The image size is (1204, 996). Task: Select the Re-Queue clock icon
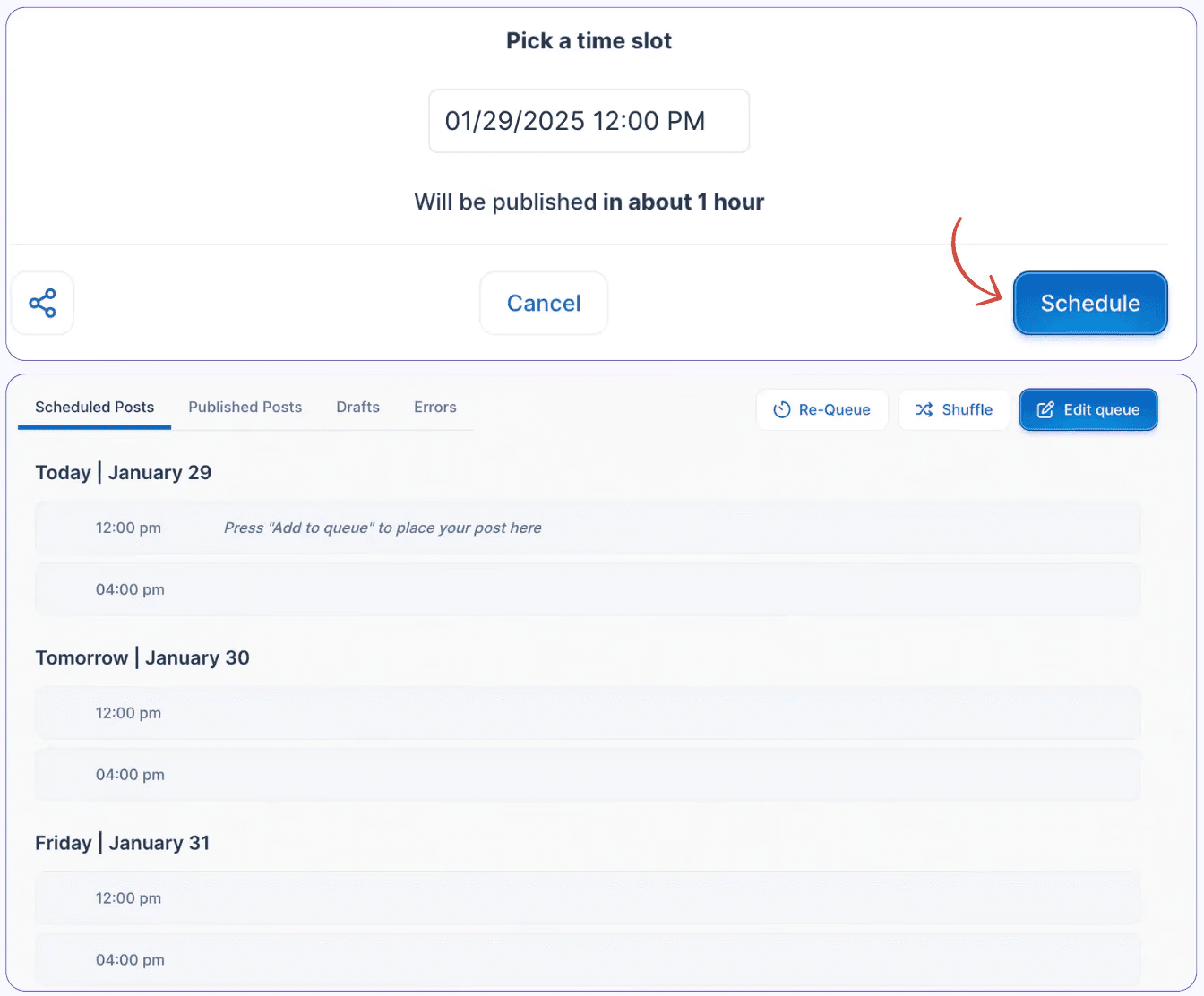point(781,409)
